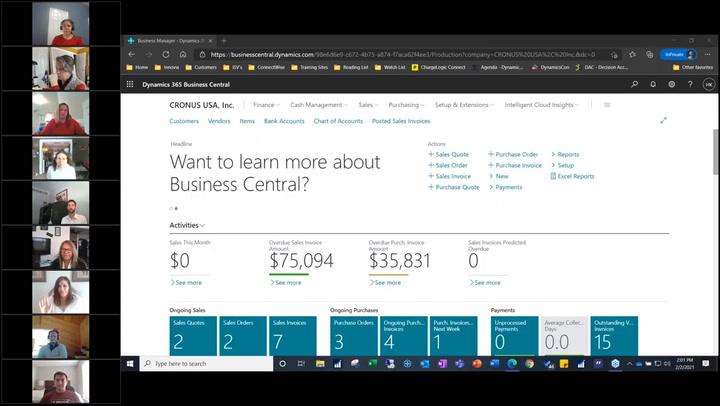Create a new Sales Invoice action
Image resolution: width=720 pixels, height=406 pixels.
click(449, 176)
